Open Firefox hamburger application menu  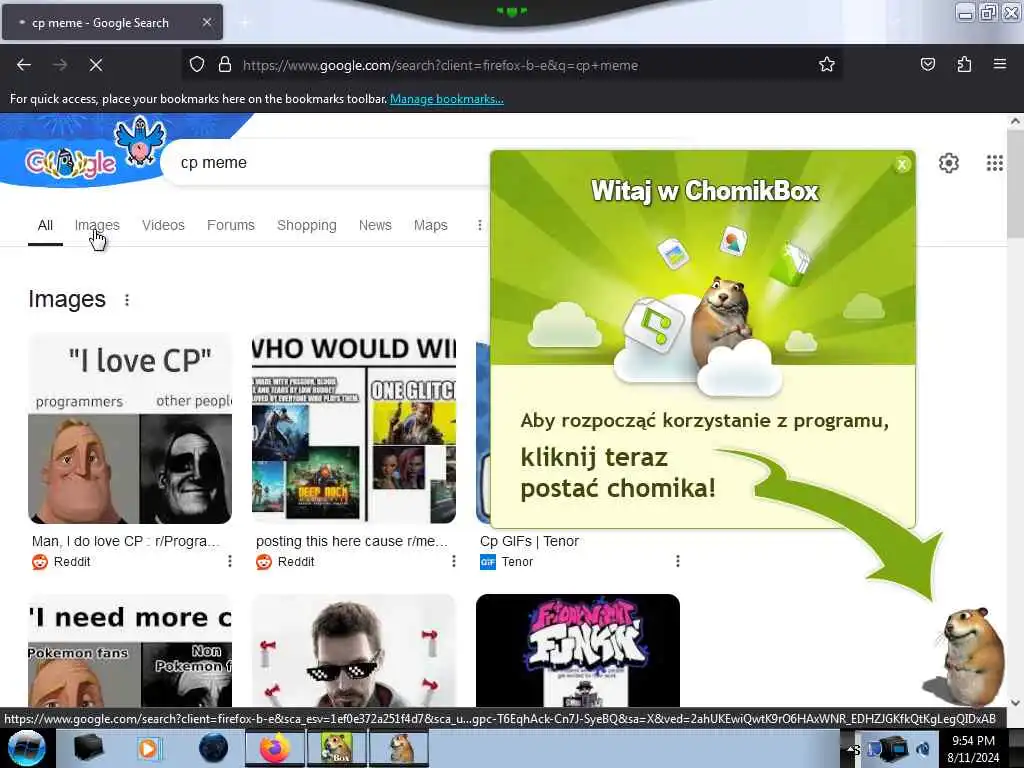[999, 65]
